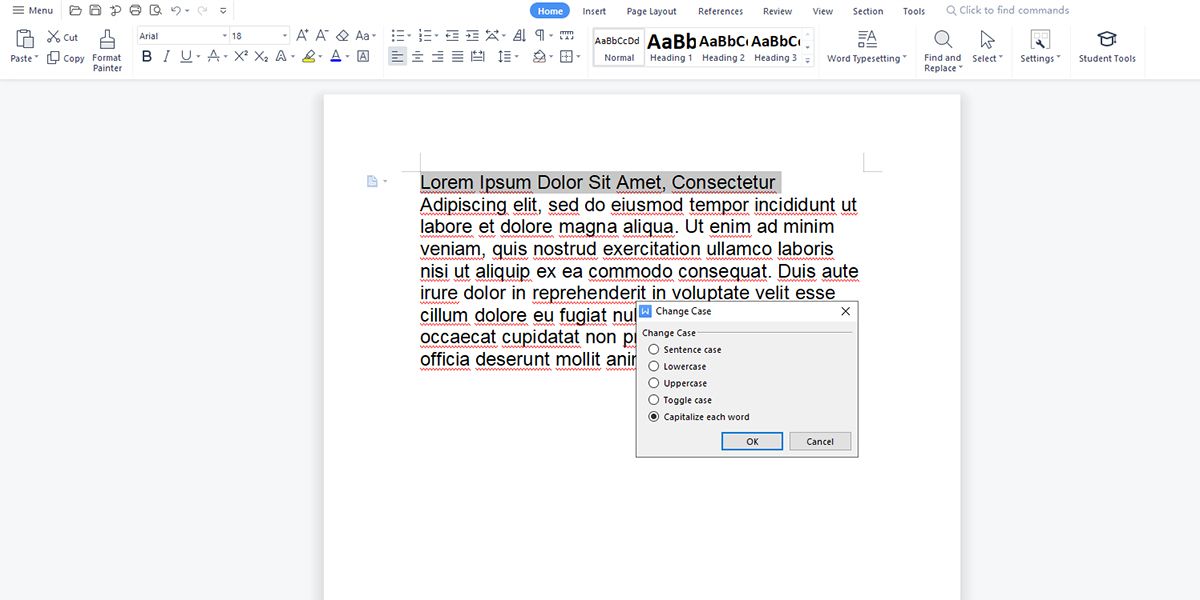Confirm with the OK button

pos(751,441)
